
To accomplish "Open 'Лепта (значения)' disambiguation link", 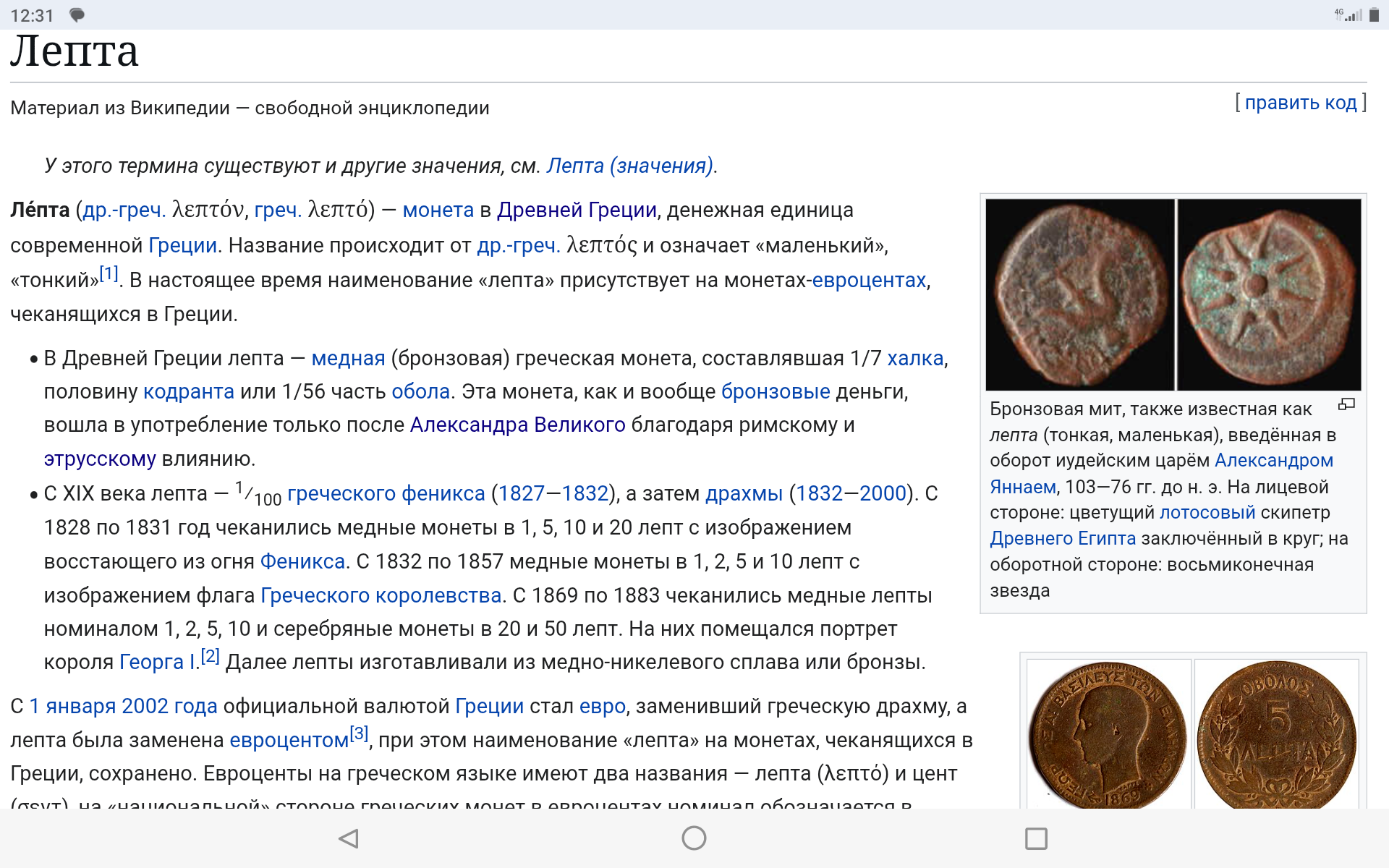I will [629, 166].
